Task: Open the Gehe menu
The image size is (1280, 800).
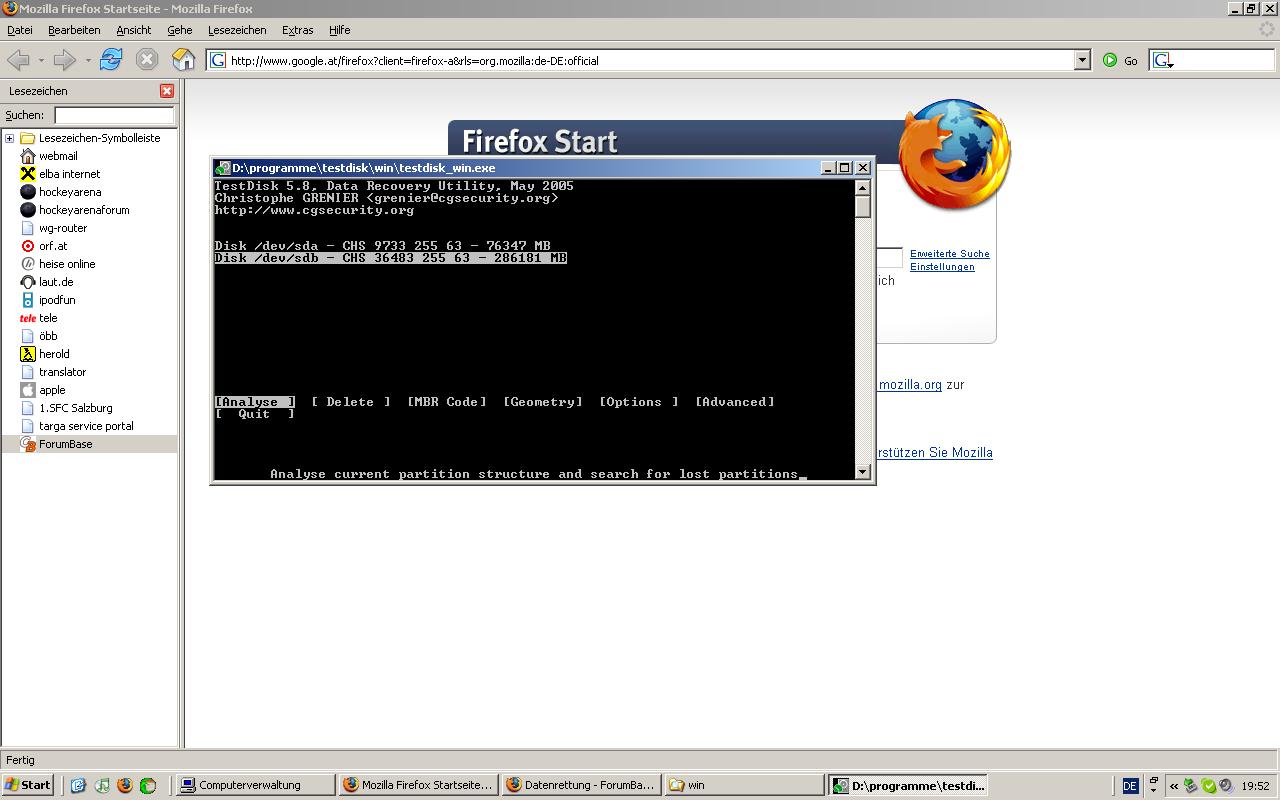Action: click(180, 30)
